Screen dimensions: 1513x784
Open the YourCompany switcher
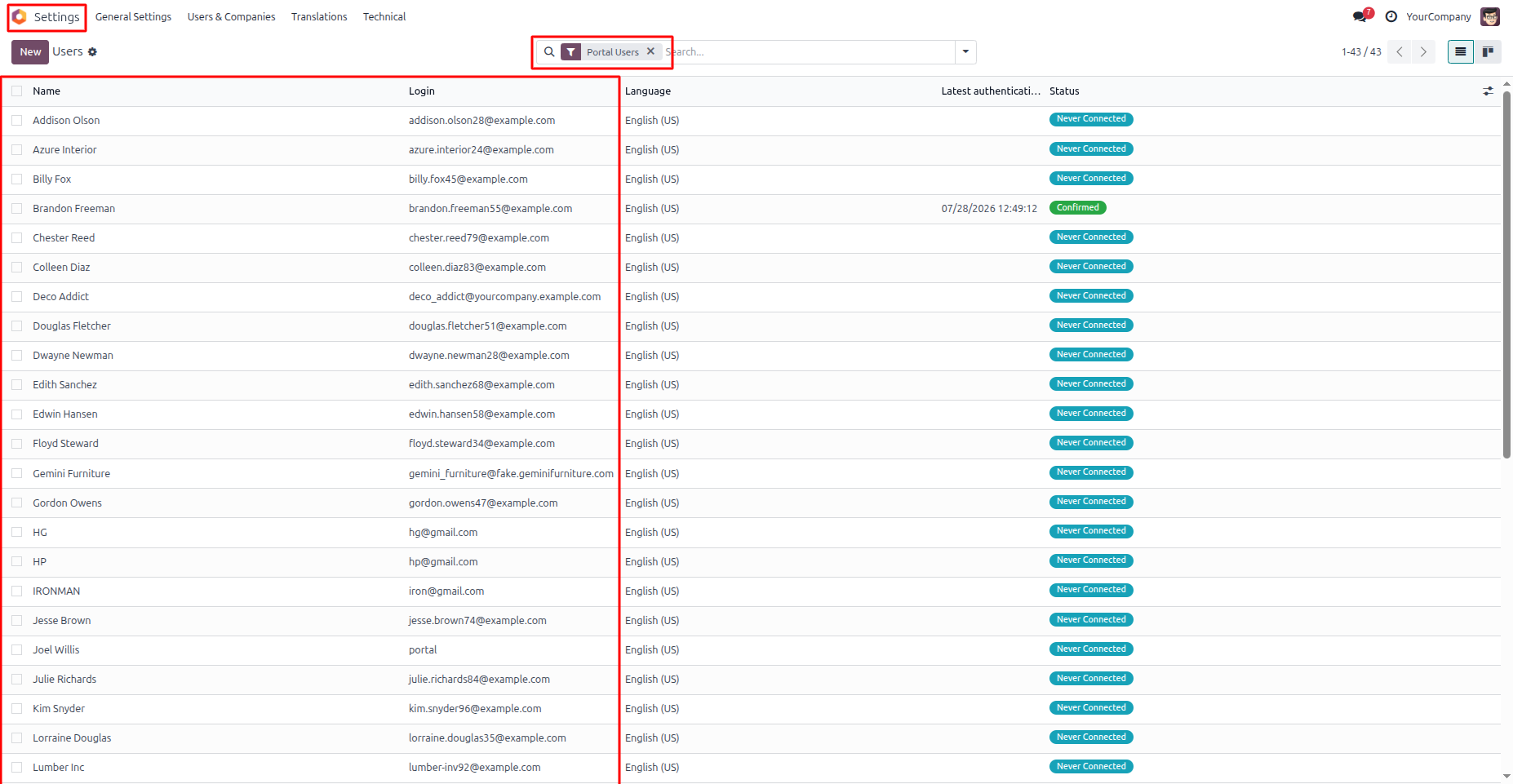coord(1438,16)
